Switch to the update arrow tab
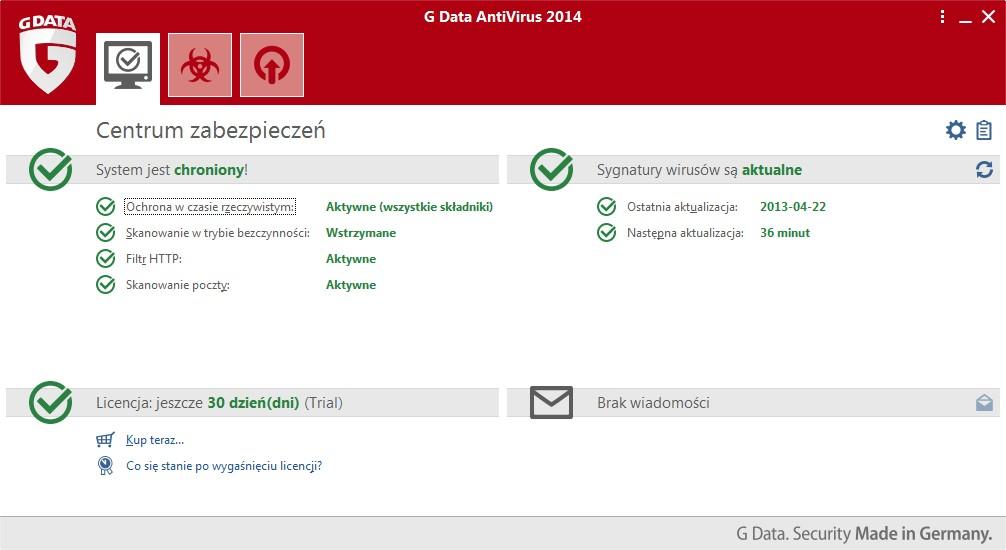1006x550 pixels. 272,65
